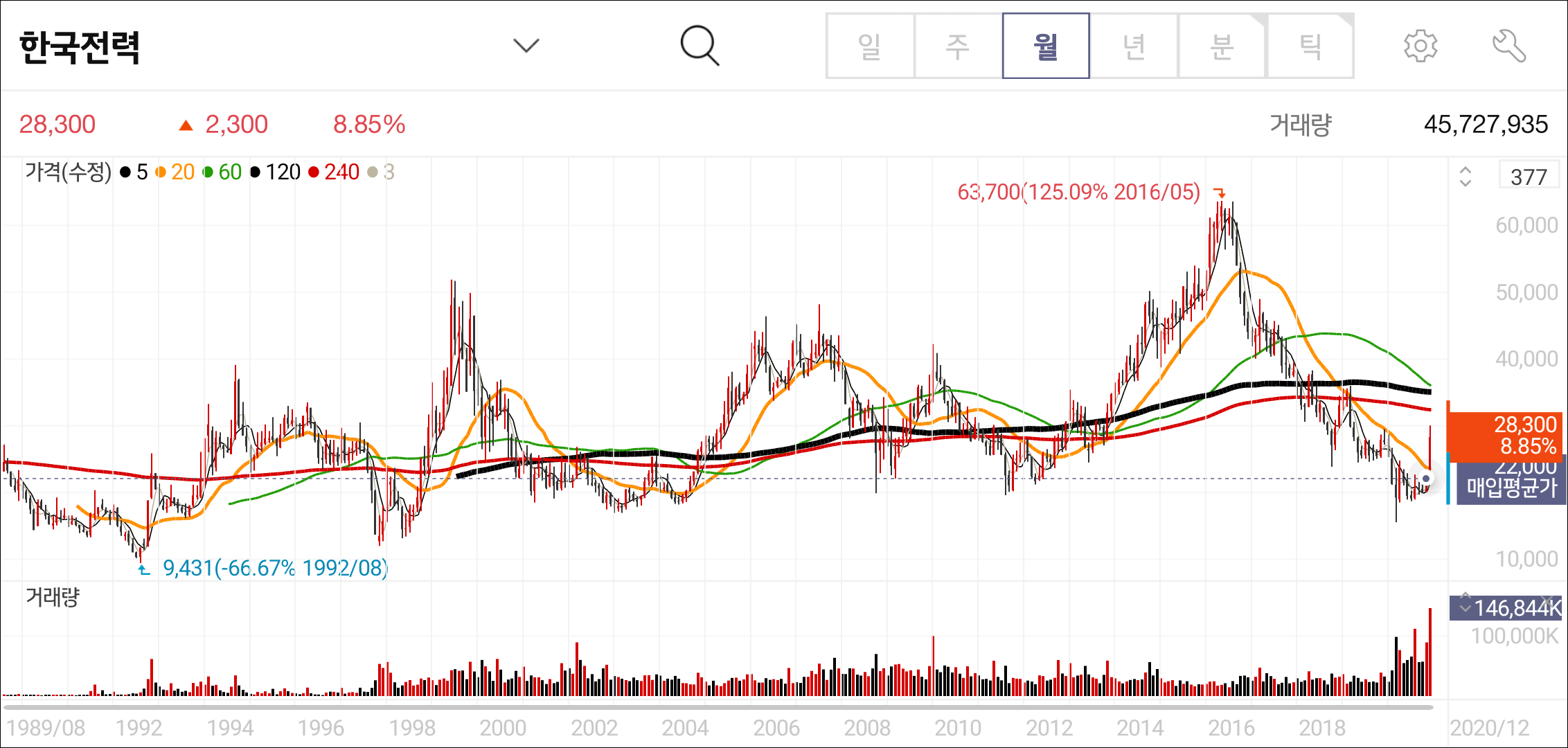Toggle the orange 20 moving average legend

(175, 172)
